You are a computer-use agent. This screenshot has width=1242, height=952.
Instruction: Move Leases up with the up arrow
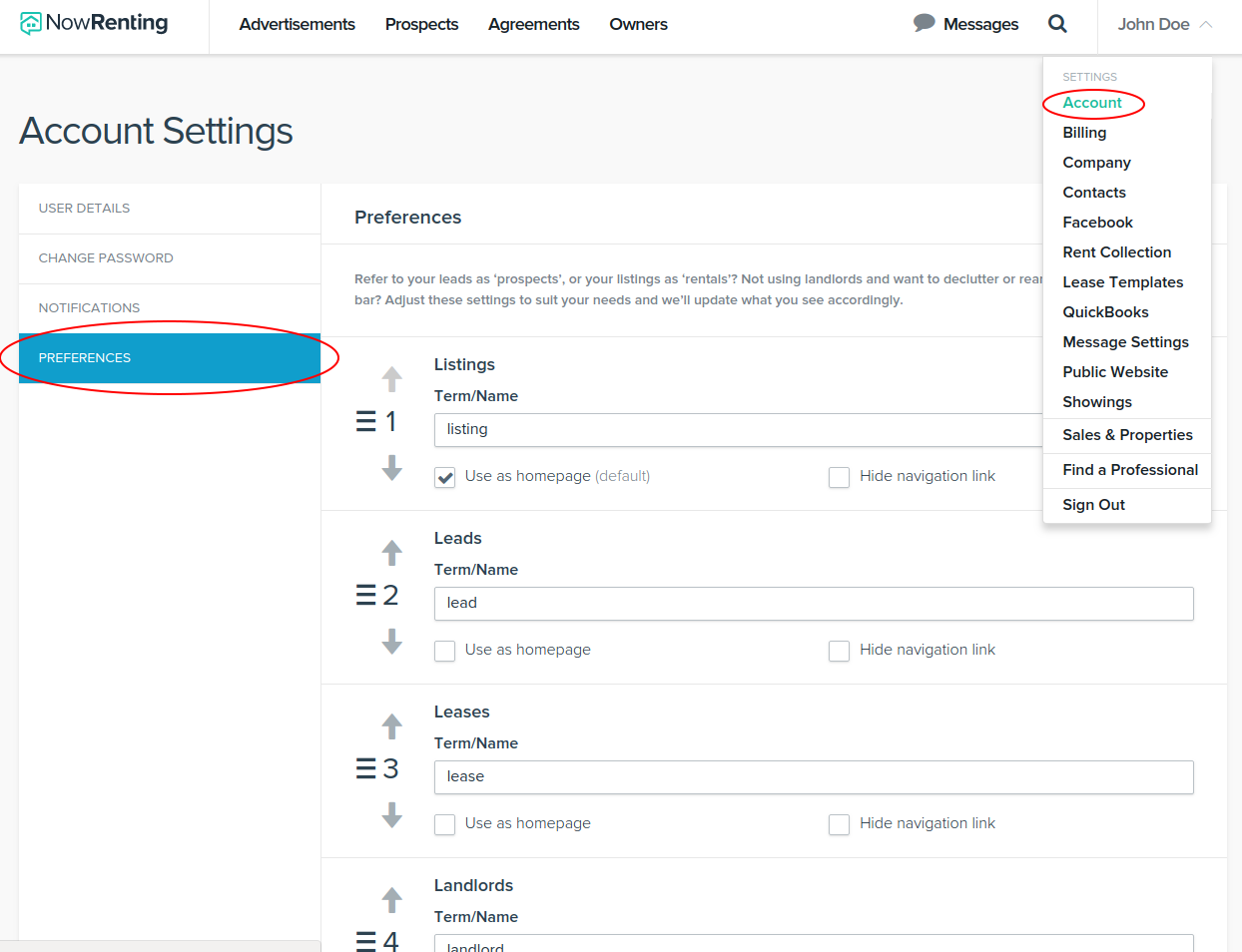click(392, 726)
